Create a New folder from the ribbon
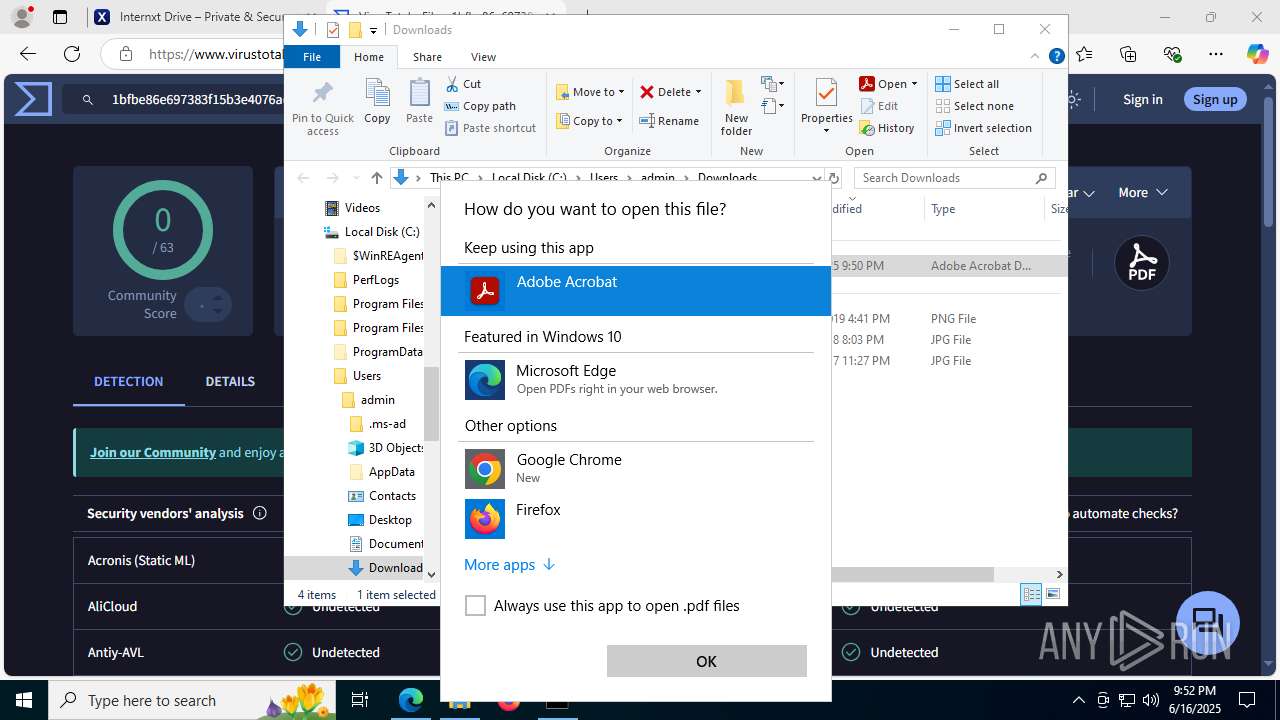Image resolution: width=1280 pixels, height=720 pixels. 736,106
